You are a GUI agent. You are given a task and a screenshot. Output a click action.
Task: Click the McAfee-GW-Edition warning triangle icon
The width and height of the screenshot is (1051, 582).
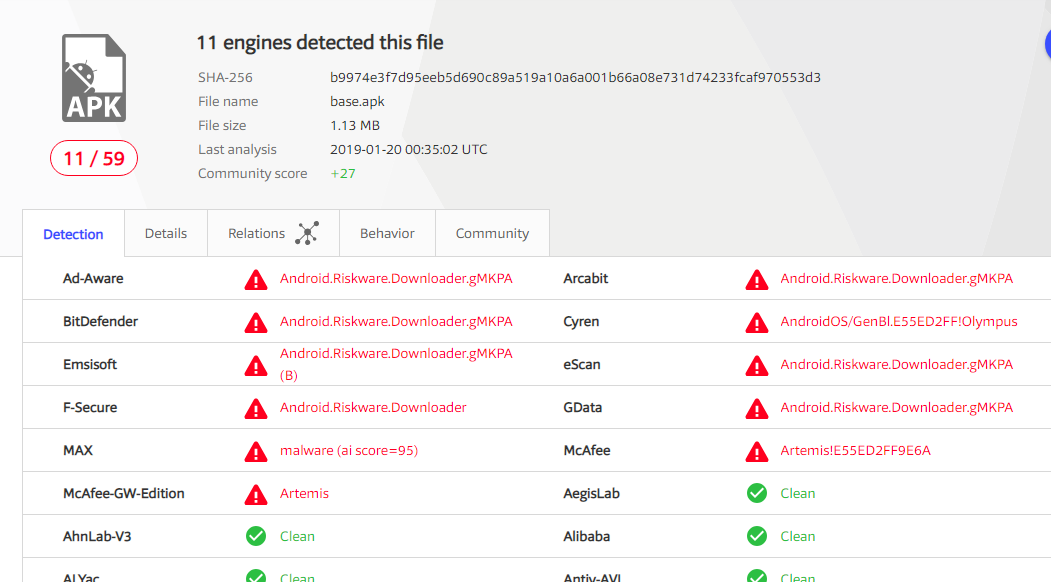[x=256, y=493]
